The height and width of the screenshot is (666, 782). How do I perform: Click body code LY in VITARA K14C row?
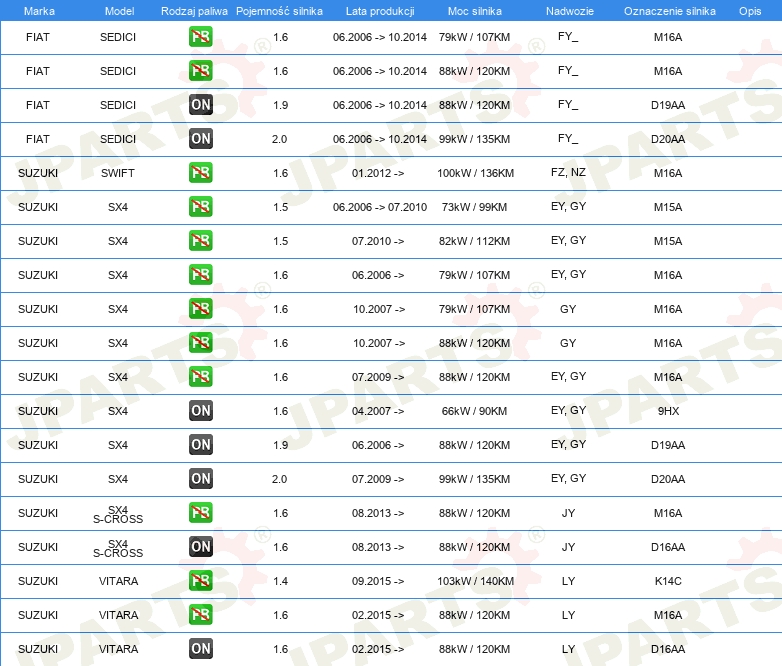point(568,581)
